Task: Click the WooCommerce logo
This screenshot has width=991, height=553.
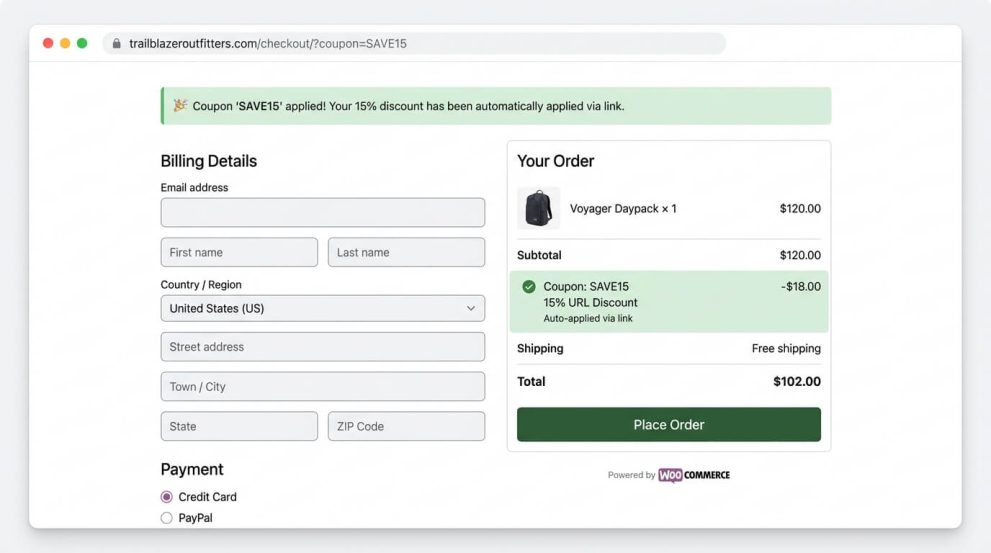Action: [694, 475]
